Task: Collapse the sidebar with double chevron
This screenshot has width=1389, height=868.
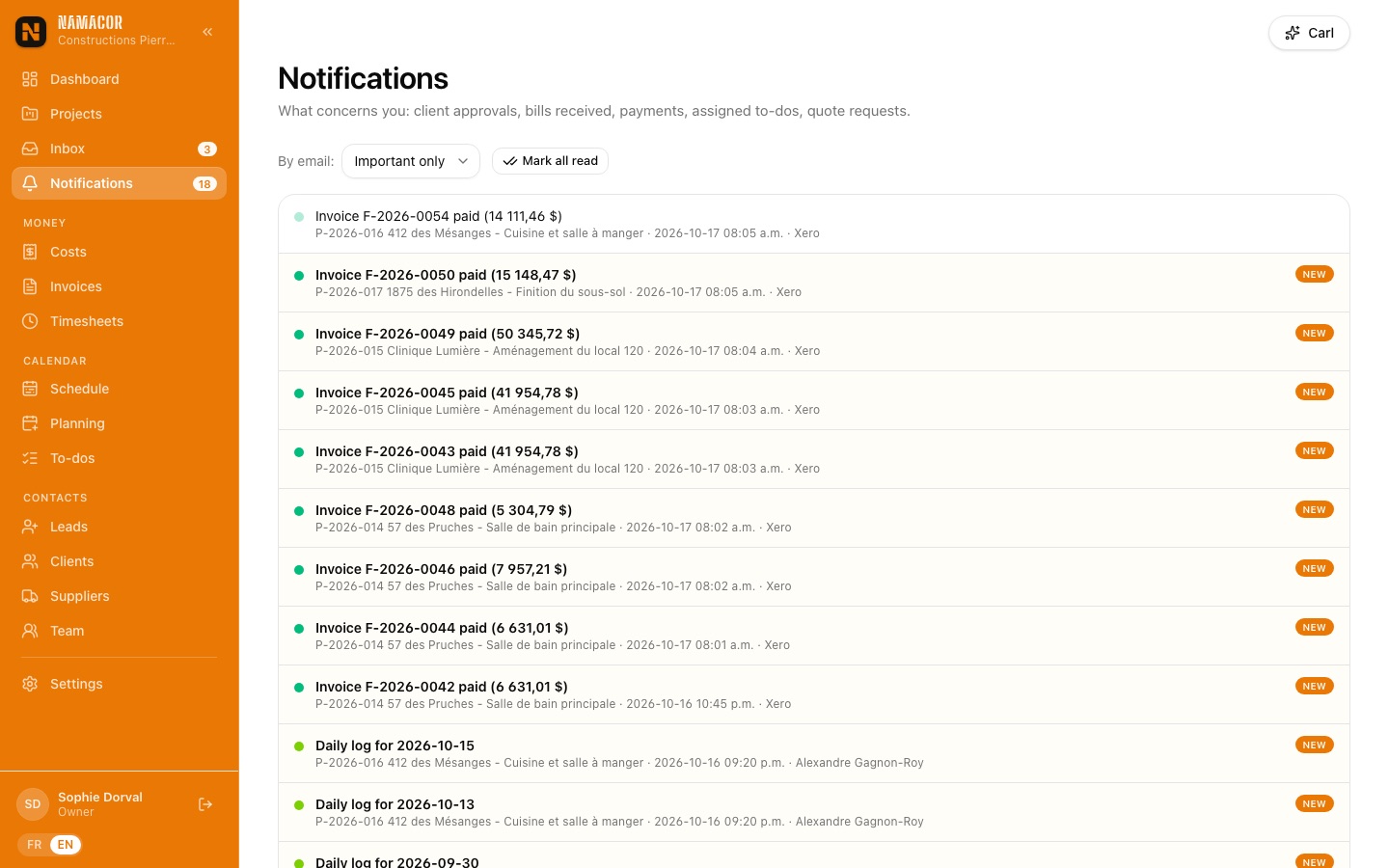Action: click(207, 32)
